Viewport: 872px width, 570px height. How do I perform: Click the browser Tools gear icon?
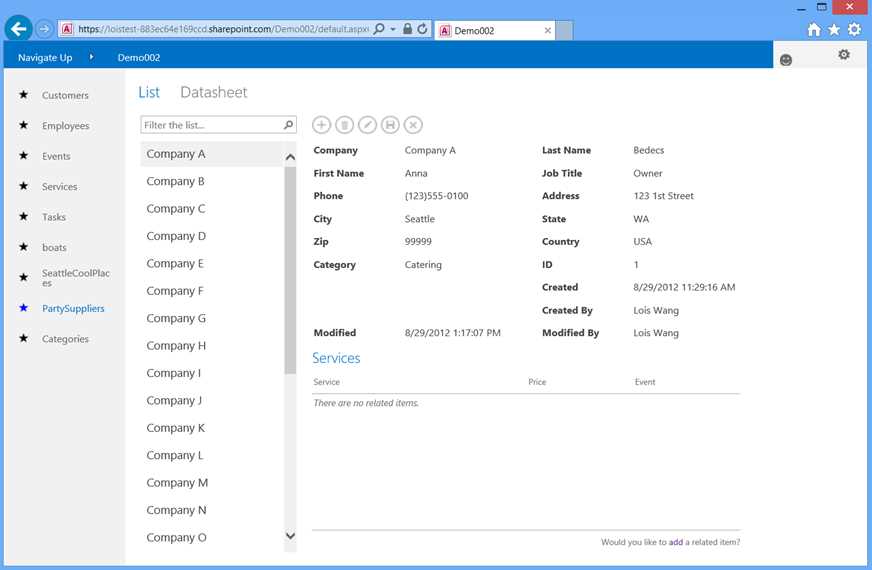(x=854, y=29)
